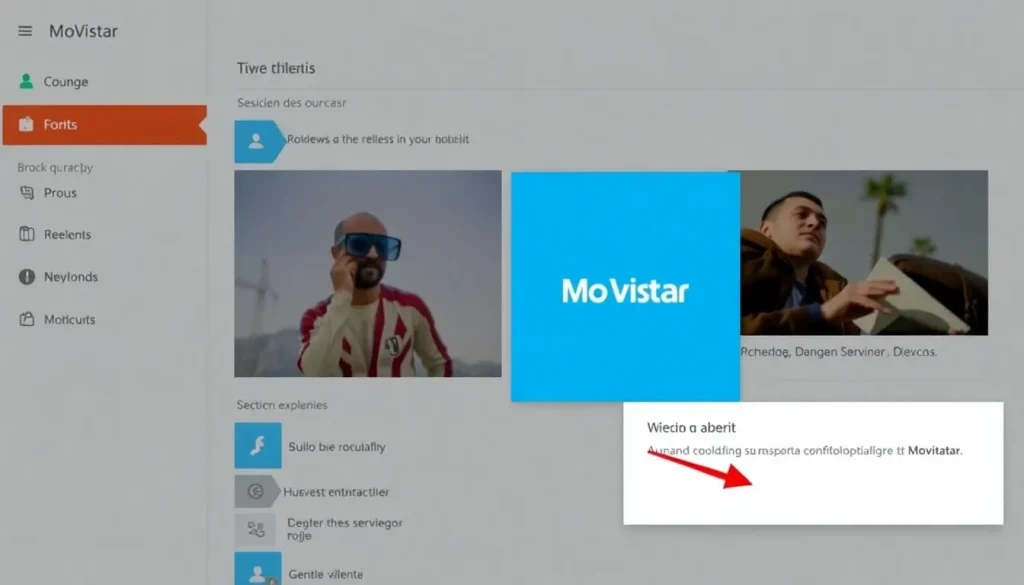1024x585 pixels.
Task: Click the MoVistar title in the header
Action: pyautogui.click(x=84, y=31)
